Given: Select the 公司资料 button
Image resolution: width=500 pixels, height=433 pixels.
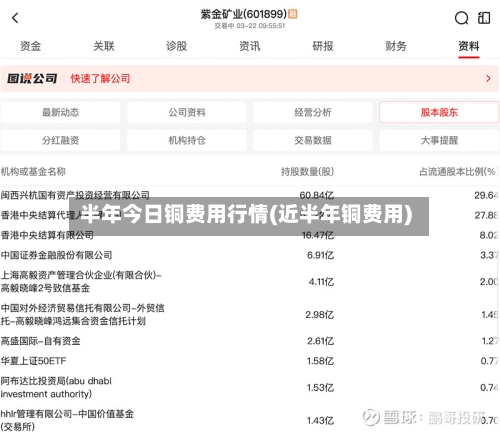Looking at the screenshot, I should click(187, 112).
